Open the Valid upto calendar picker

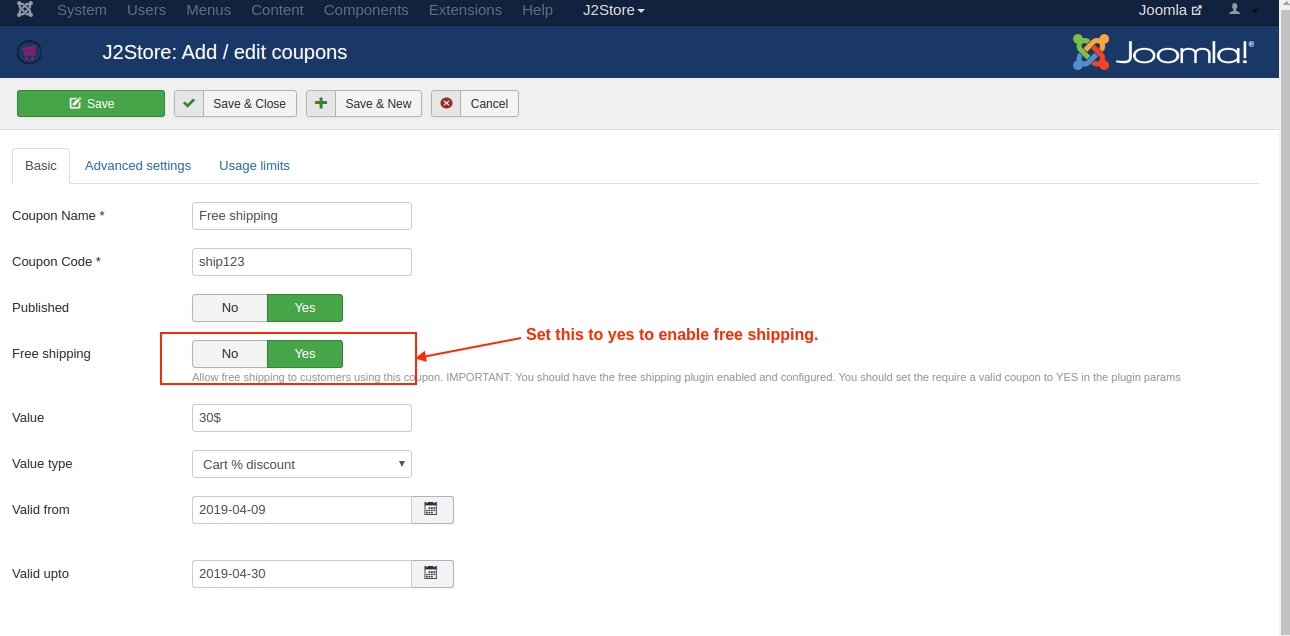click(432, 574)
